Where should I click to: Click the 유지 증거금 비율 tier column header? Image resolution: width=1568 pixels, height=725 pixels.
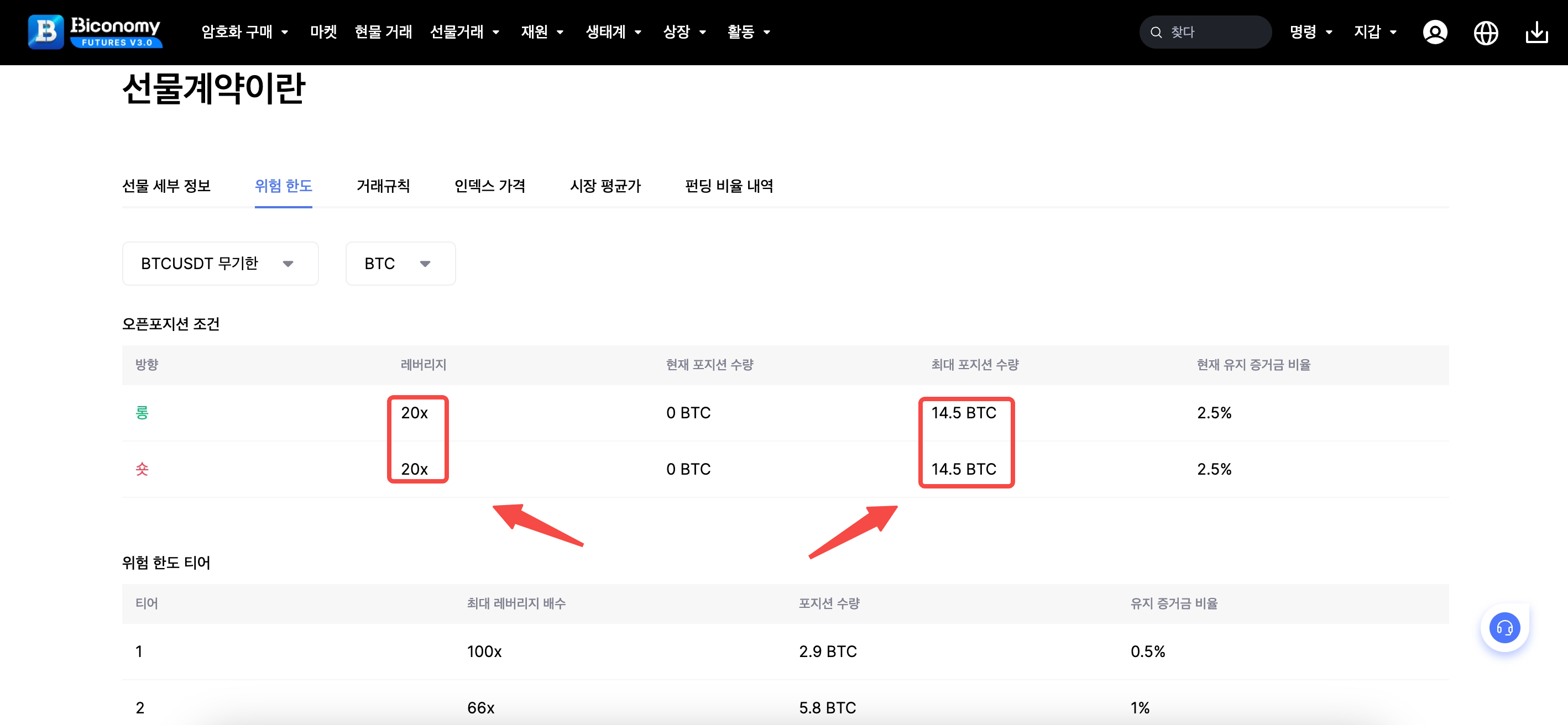click(1174, 603)
